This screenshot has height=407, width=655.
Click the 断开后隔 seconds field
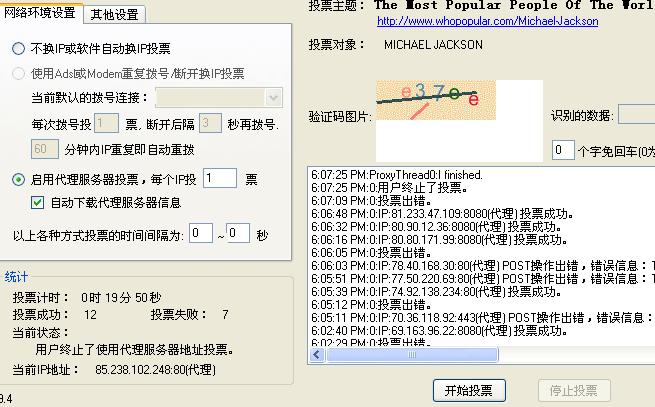pyautogui.click(x=209, y=123)
